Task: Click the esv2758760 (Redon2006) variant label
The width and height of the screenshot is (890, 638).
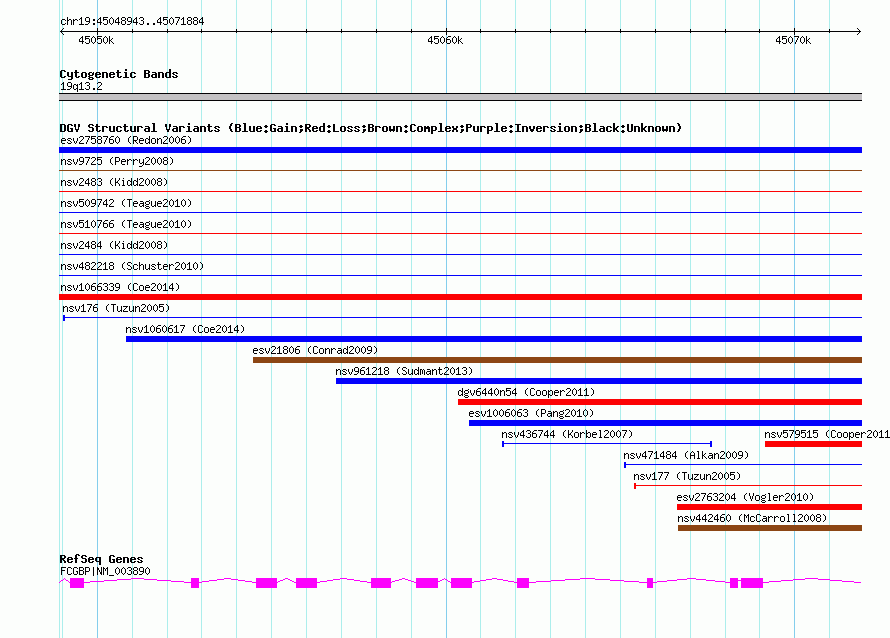Action: (x=126, y=140)
